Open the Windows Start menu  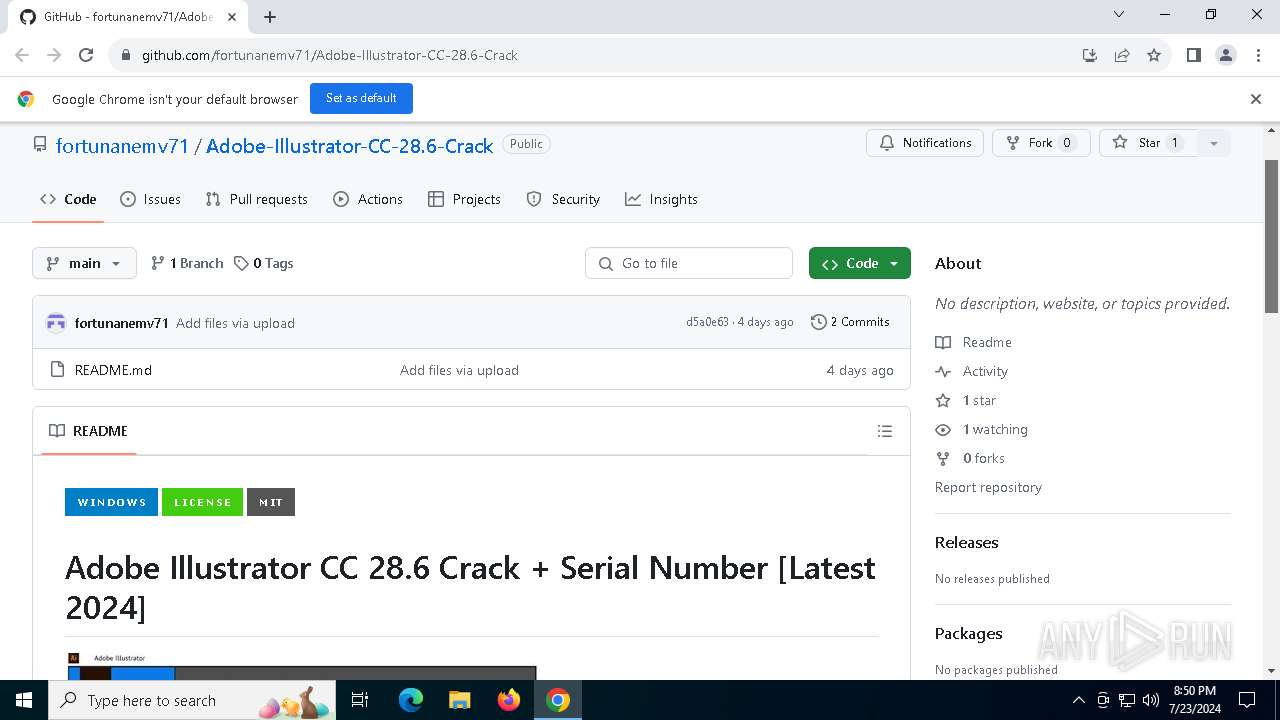24,700
